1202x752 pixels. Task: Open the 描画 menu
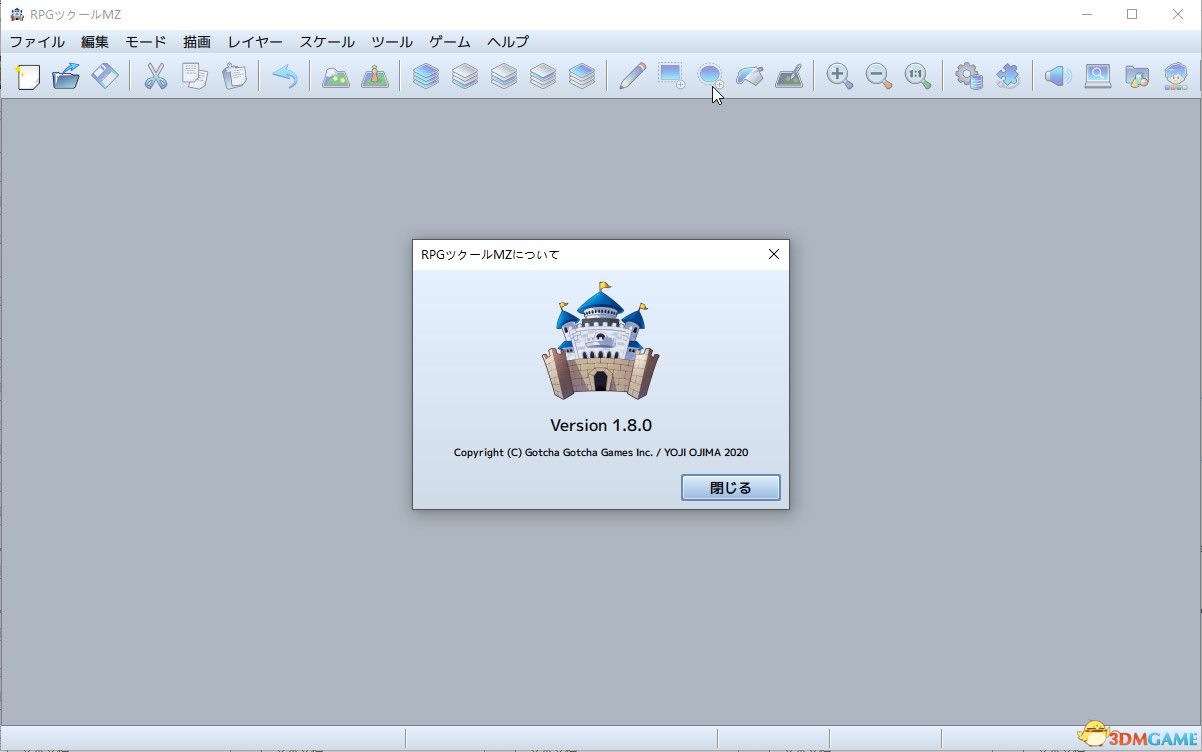coord(197,42)
